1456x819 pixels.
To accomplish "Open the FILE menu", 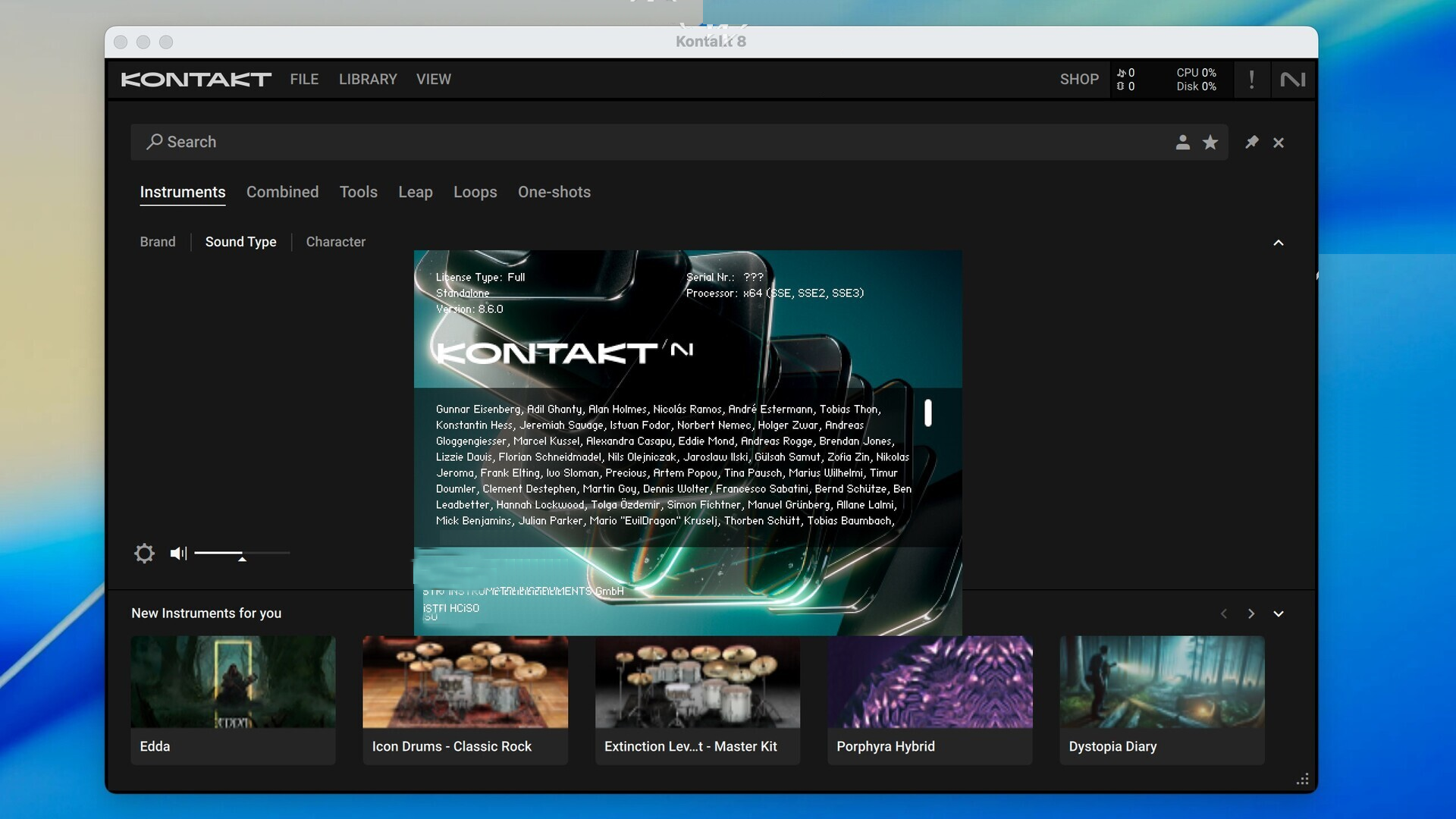I will [304, 80].
